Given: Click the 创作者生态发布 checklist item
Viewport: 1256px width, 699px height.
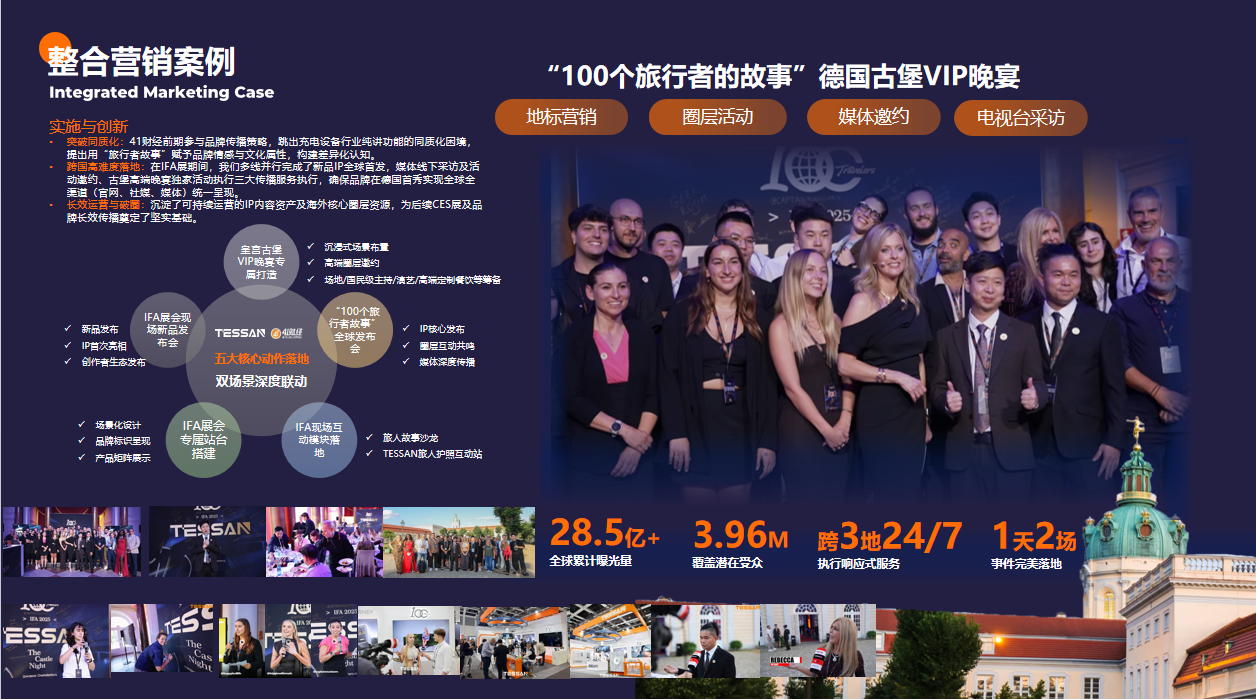Looking at the screenshot, I should point(113,361).
